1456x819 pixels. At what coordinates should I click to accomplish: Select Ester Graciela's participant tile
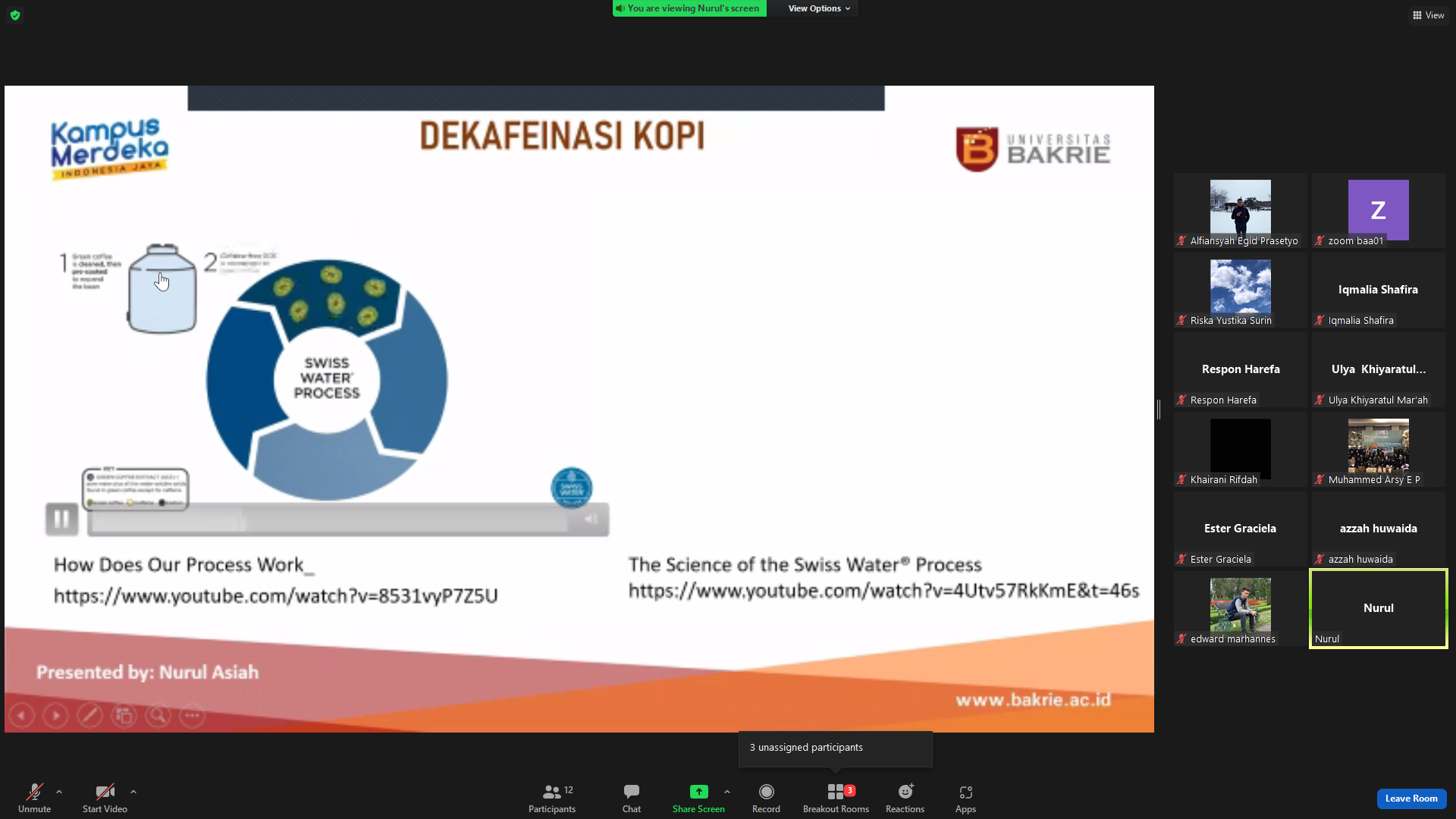point(1241,529)
